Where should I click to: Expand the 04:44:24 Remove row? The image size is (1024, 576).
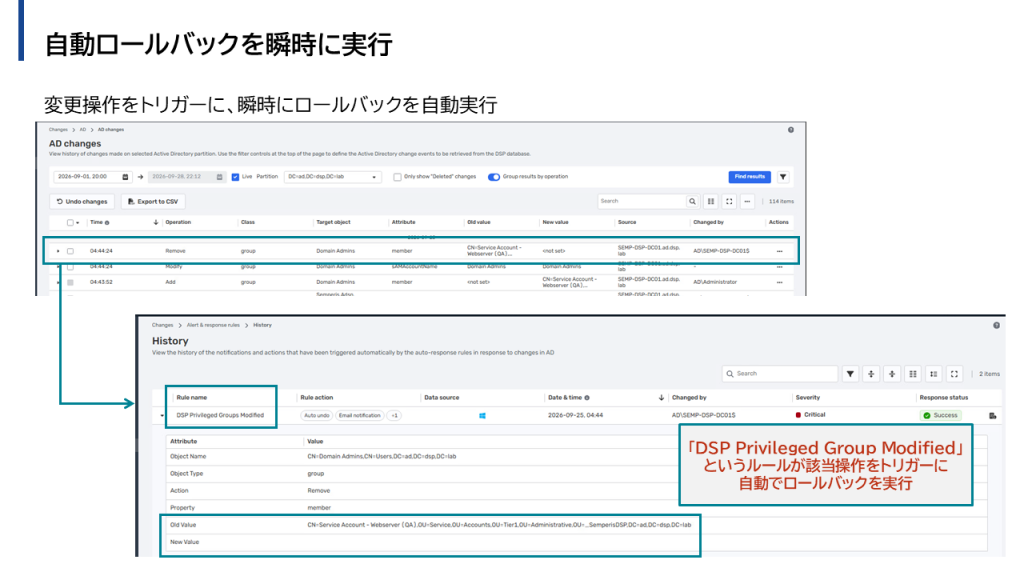58,251
